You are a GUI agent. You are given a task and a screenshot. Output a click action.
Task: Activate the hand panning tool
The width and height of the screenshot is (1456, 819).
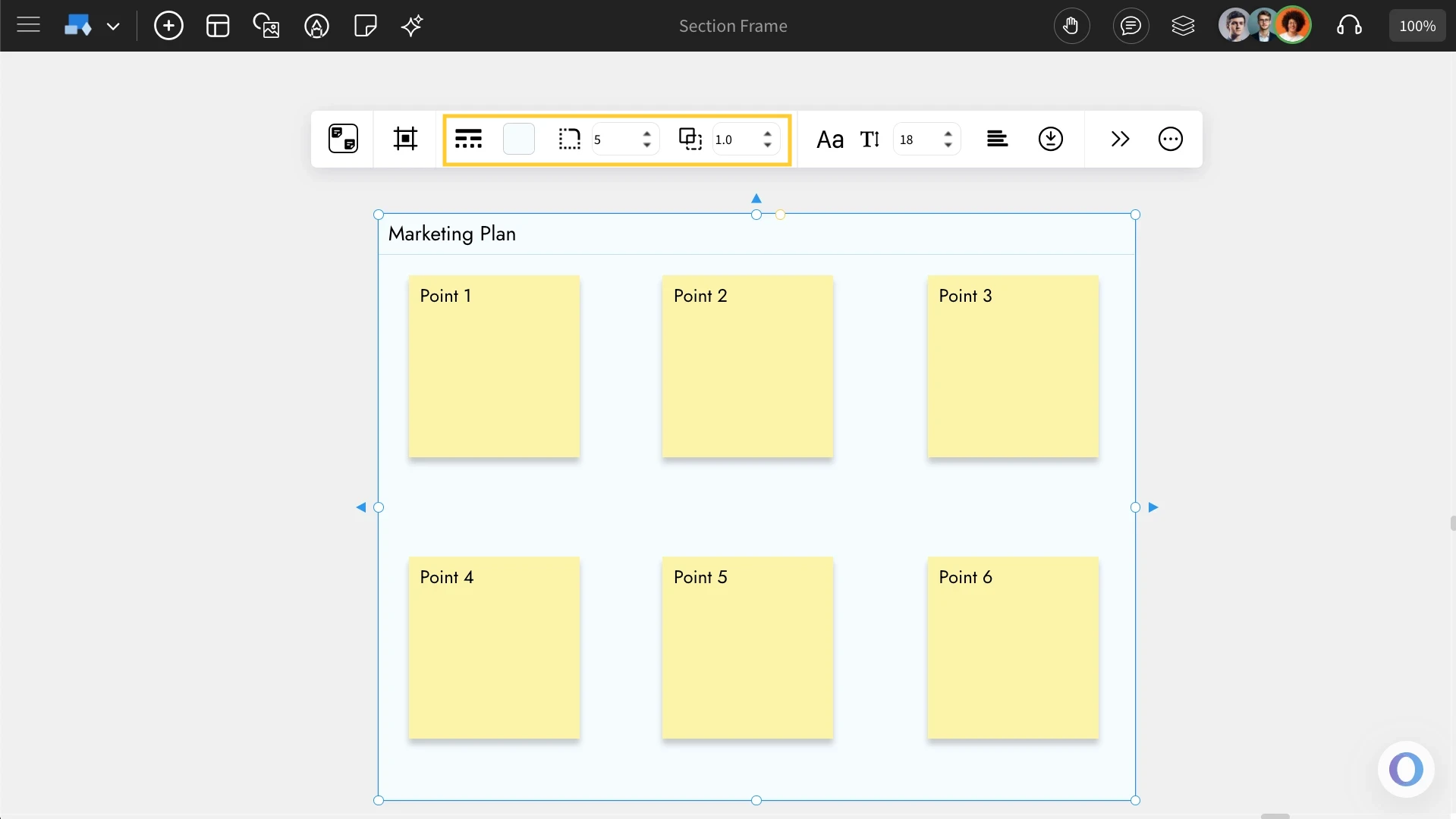click(x=1072, y=25)
